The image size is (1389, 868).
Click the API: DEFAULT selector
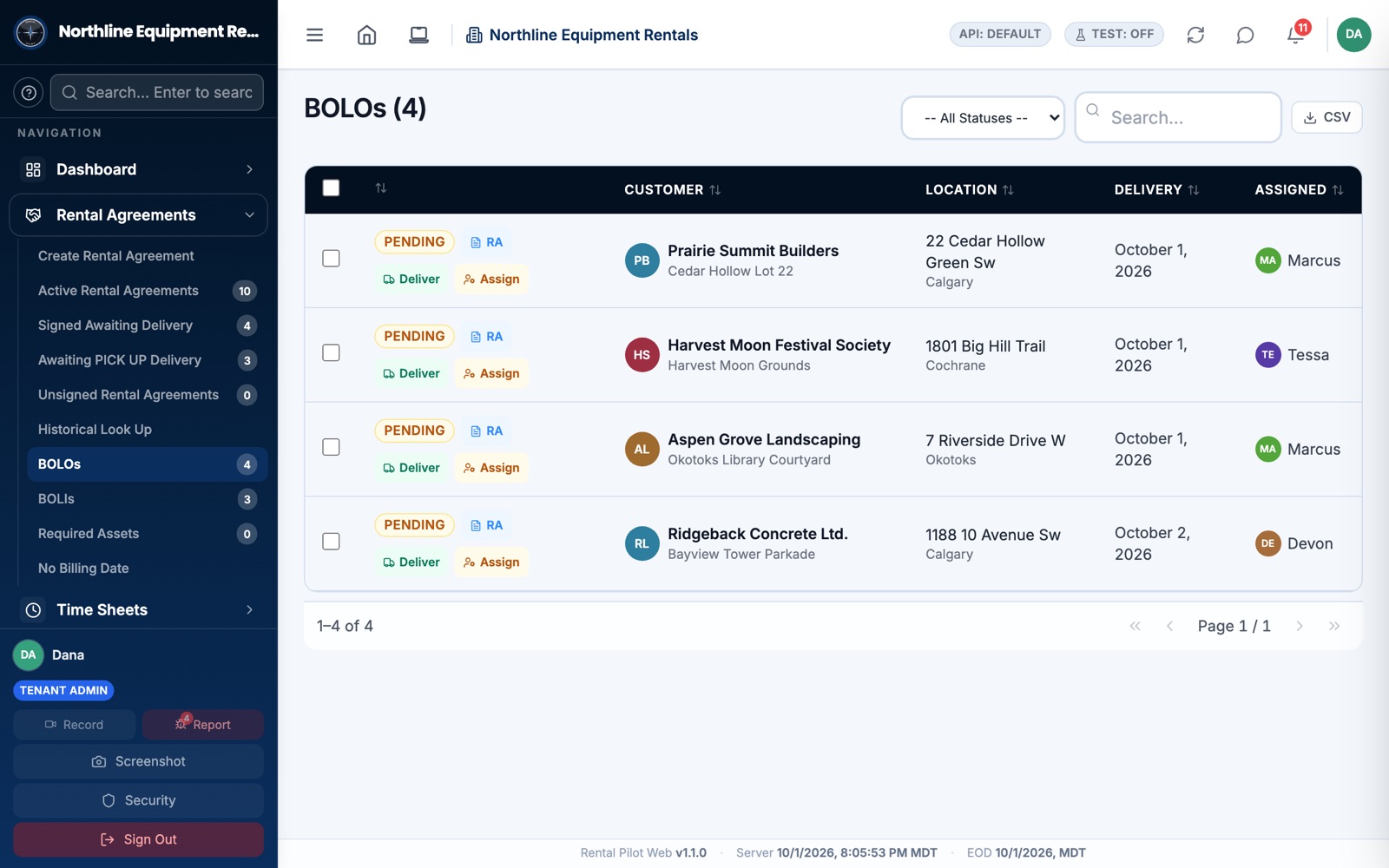1000,34
